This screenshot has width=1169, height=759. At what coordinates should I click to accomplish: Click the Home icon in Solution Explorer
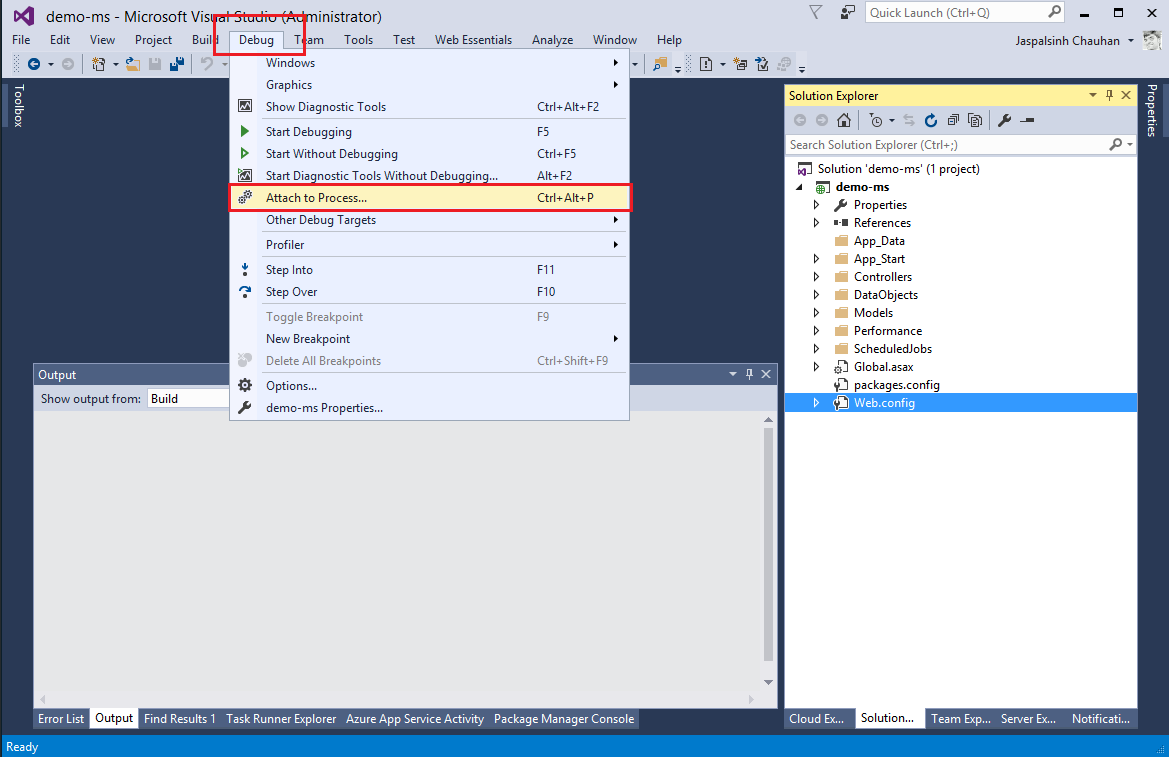coord(844,120)
